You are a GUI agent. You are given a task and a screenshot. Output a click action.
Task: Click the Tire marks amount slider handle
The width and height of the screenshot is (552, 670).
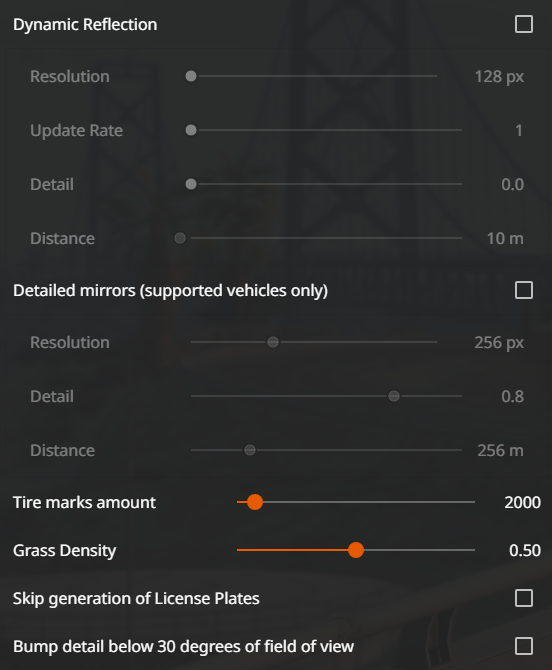click(255, 502)
